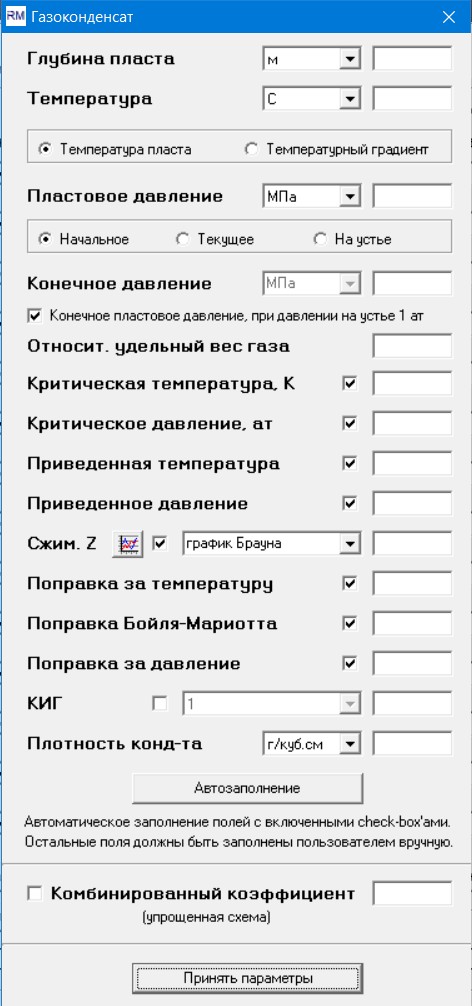Close the Газоконденсат dialog
Viewport: 472px width, 1006px height.
pos(449,17)
